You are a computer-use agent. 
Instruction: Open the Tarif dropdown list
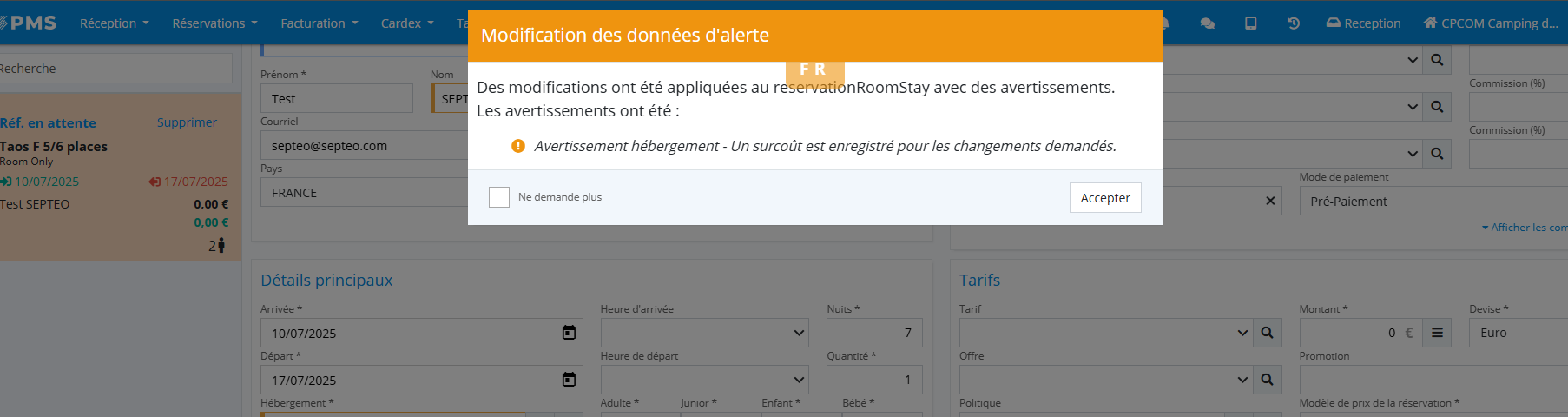[1105, 333]
